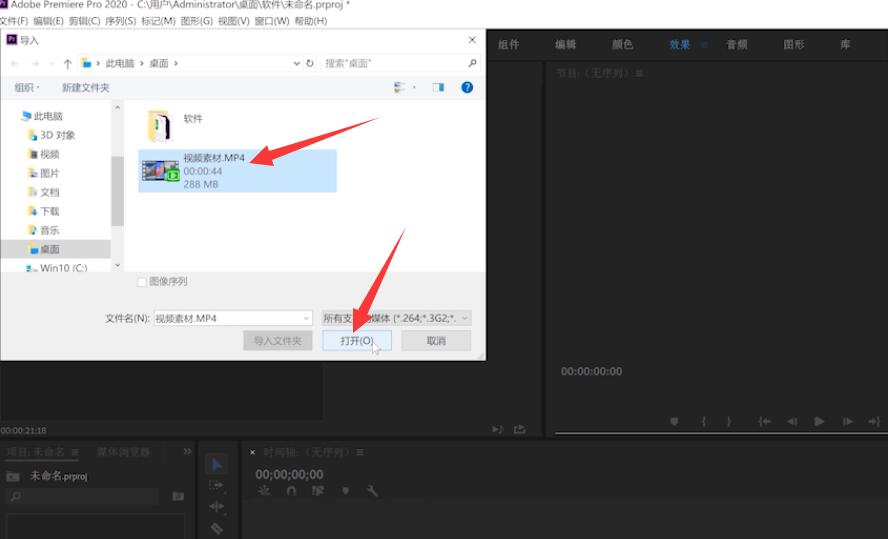The height and width of the screenshot is (539, 888).
Task: Open the 剪辑(C) menu
Action: point(84,21)
